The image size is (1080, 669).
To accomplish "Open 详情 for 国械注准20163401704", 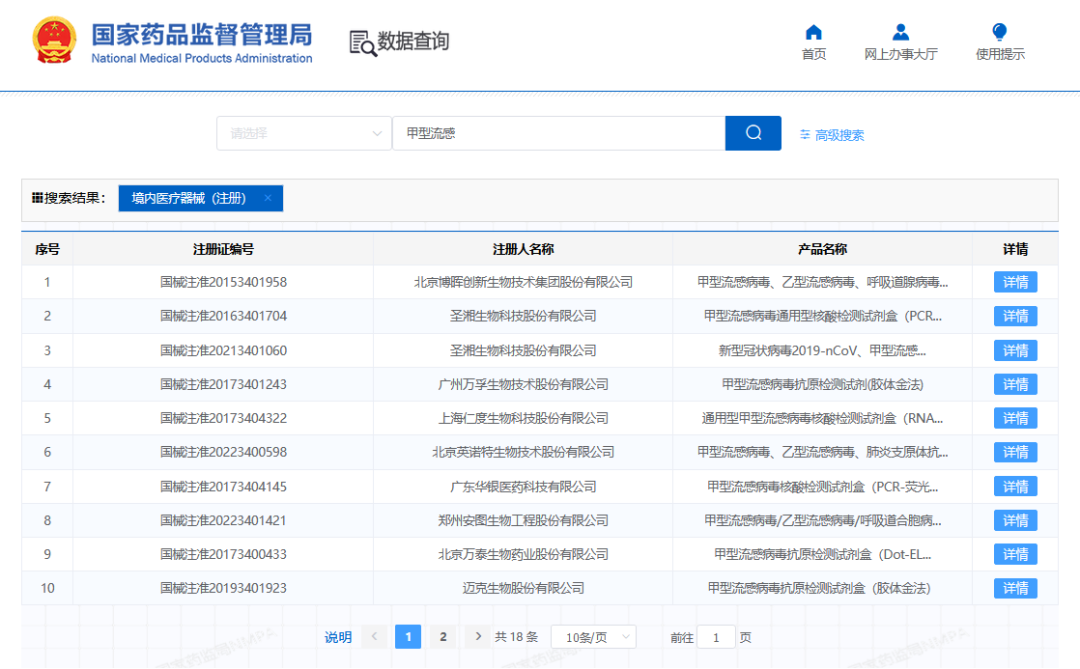I will coord(1015,316).
